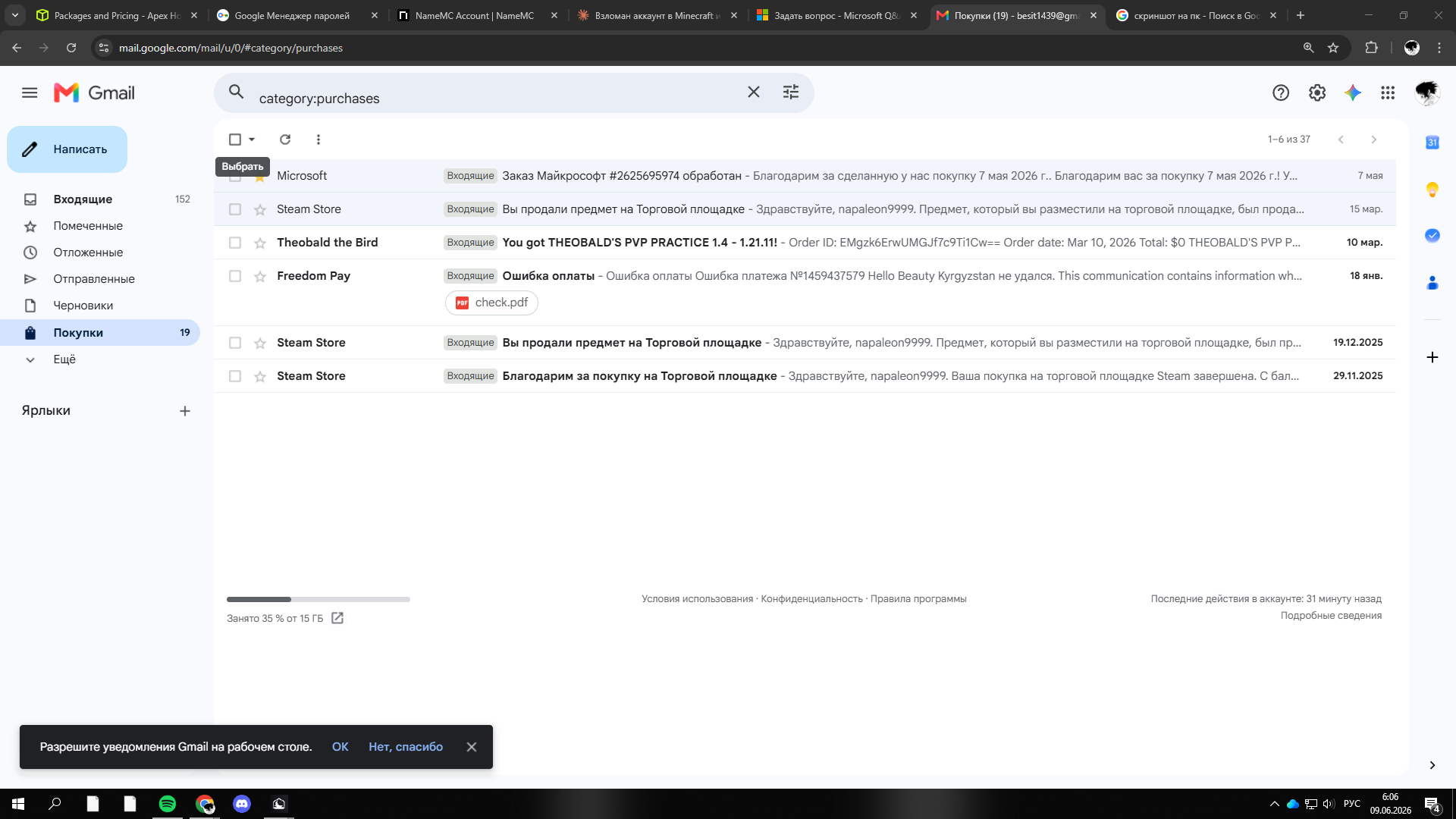
Task: Expand the Ещё section in sidebar
Action: (64, 359)
